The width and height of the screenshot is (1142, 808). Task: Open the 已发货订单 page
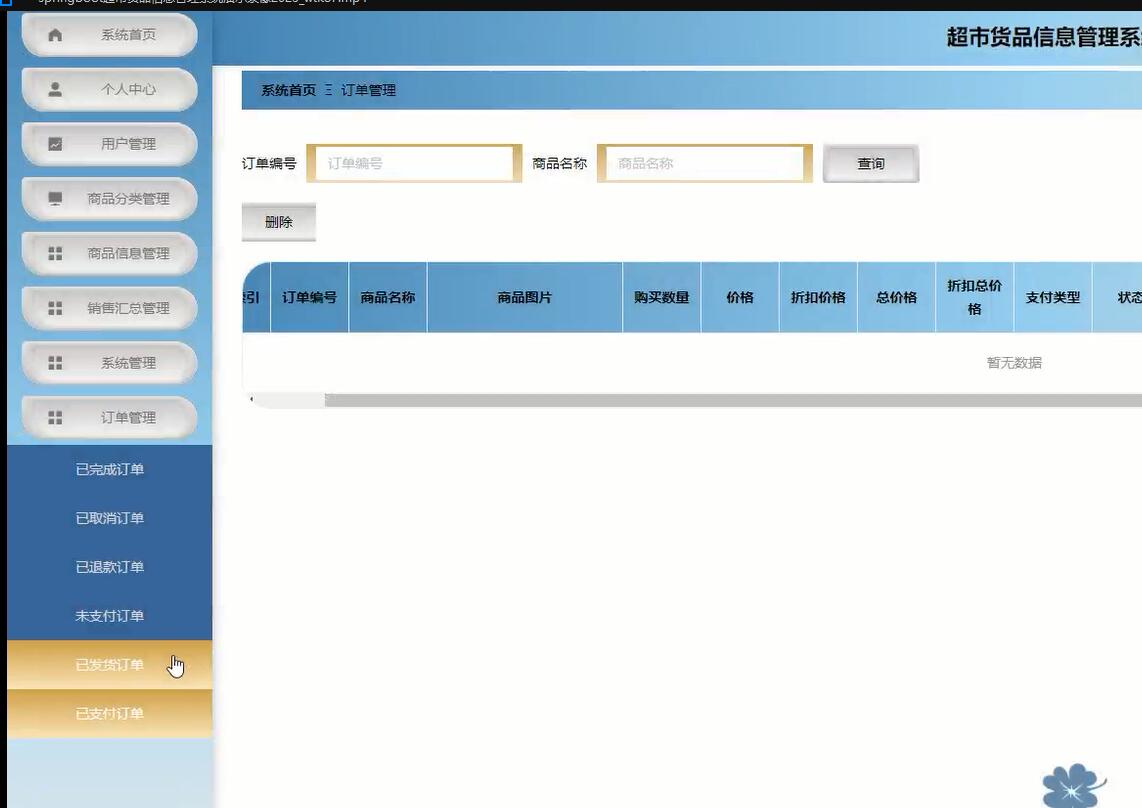pos(108,665)
